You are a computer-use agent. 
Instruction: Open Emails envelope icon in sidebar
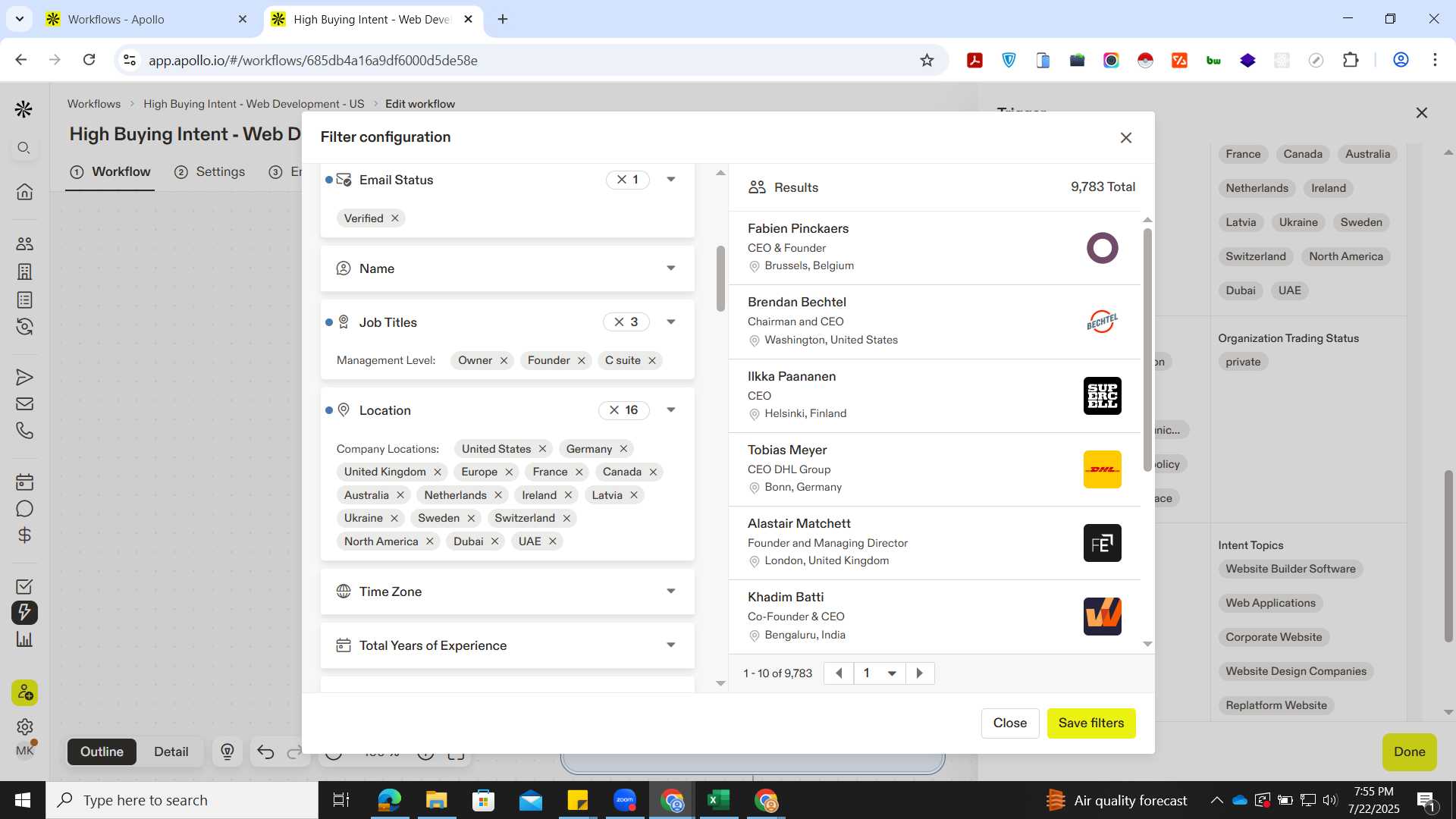pos(24,403)
